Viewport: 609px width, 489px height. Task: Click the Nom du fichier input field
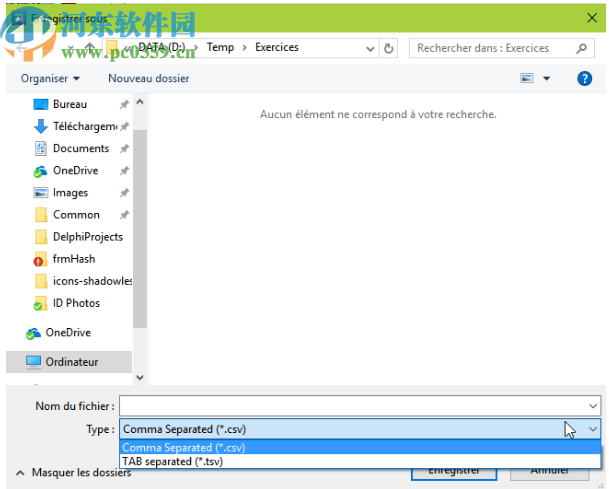click(360, 406)
